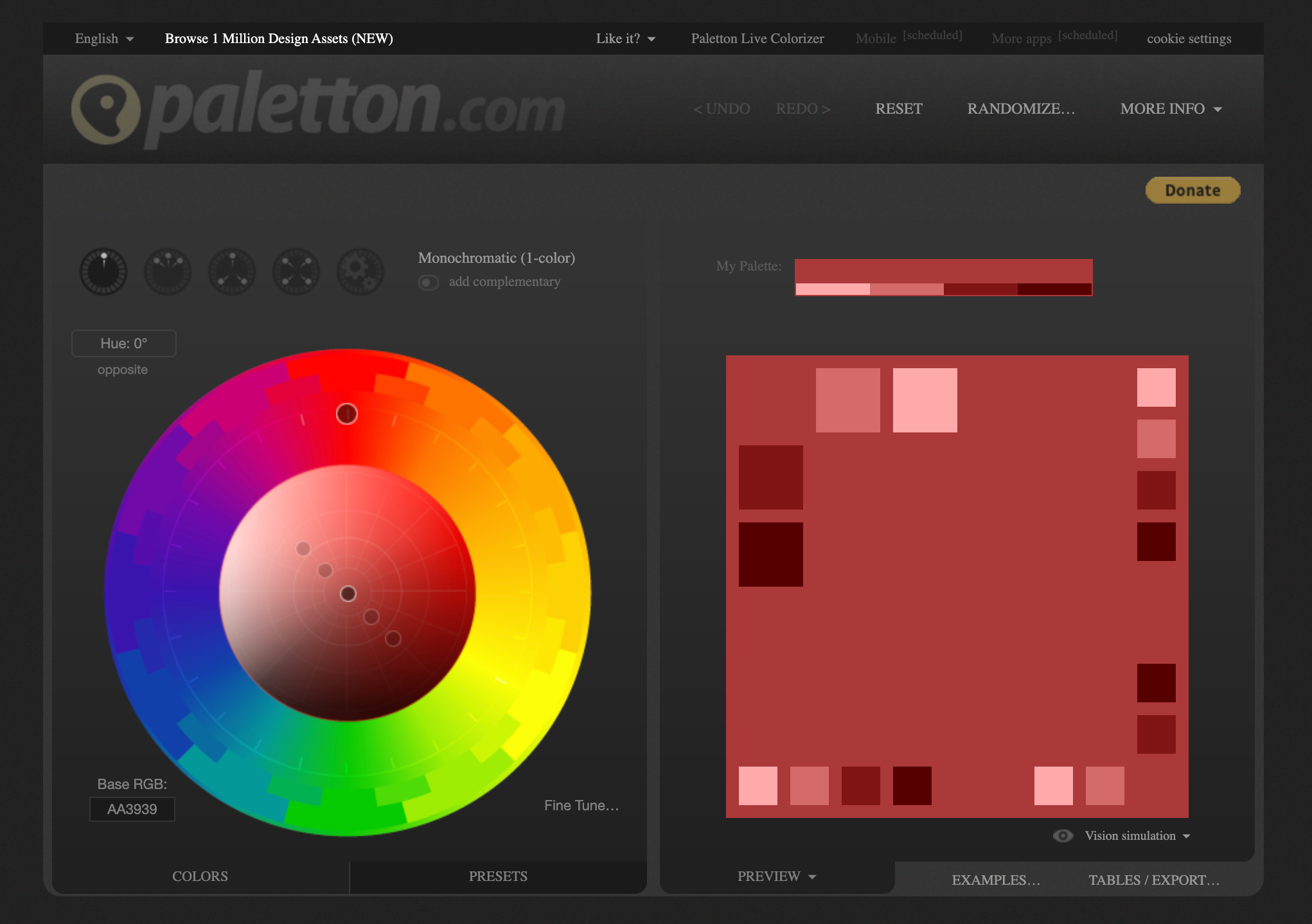This screenshot has width=1312, height=924.
Task: Select the triad scheme icon
Action: click(x=231, y=272)
